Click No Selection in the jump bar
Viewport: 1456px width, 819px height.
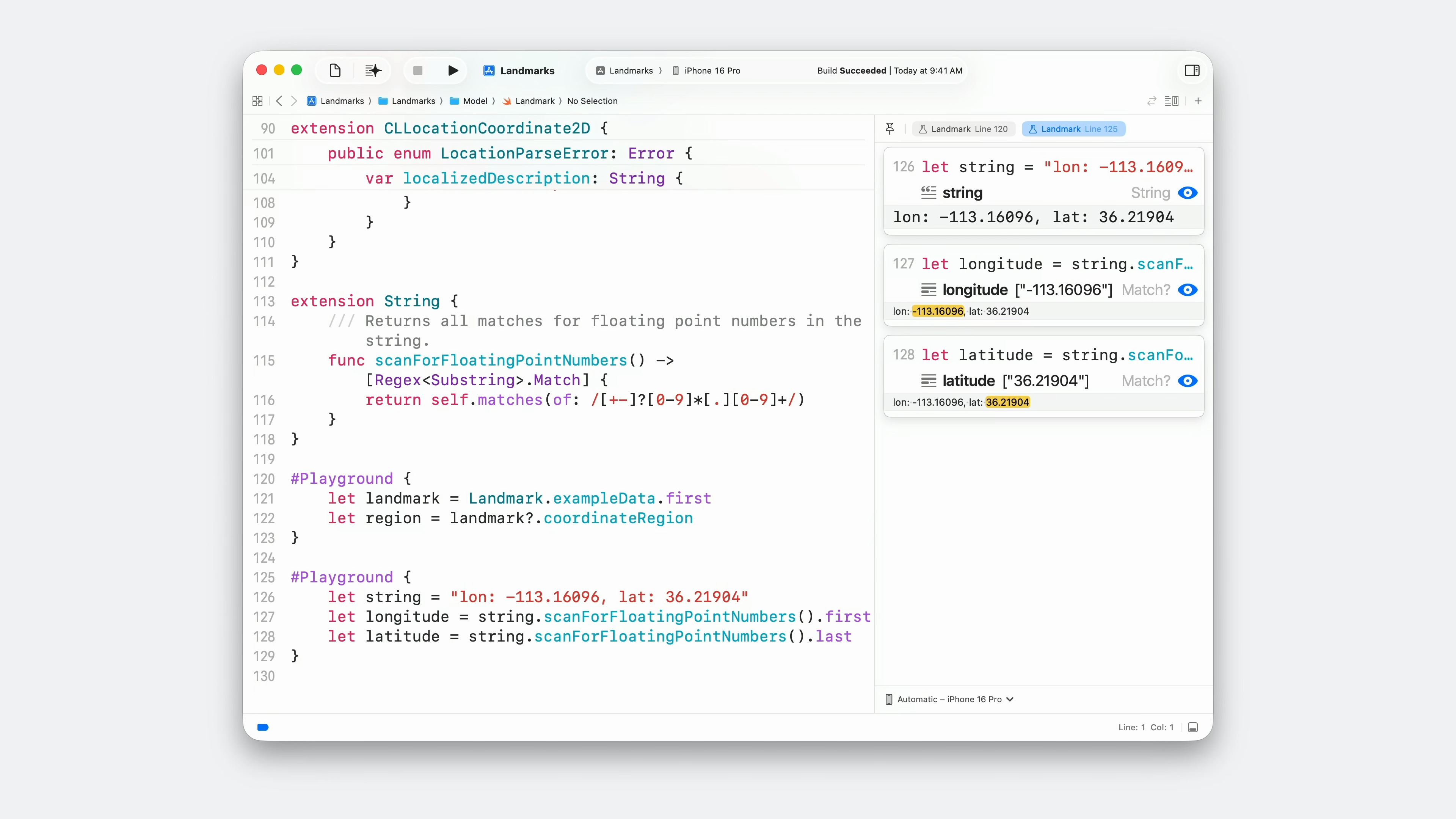point(592,100)
